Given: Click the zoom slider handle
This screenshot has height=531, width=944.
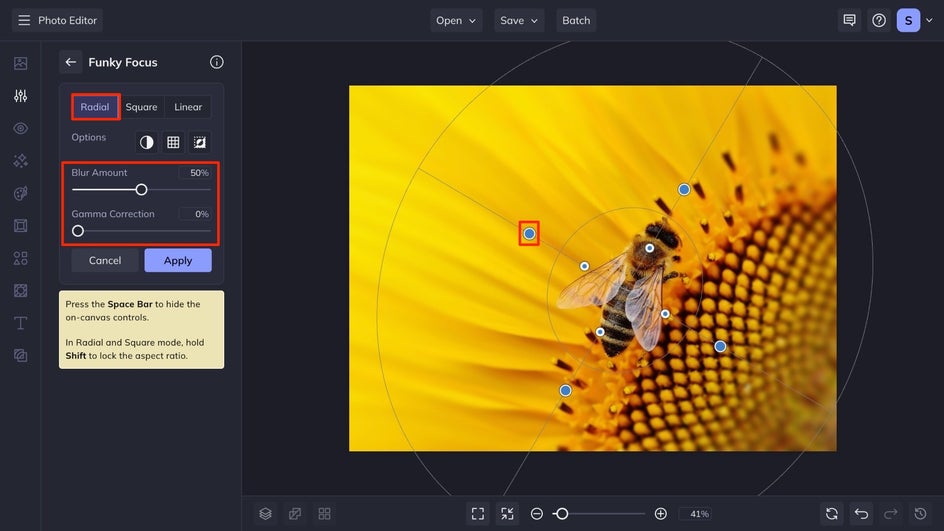Looking at the screenshot, I should point(562,514).
